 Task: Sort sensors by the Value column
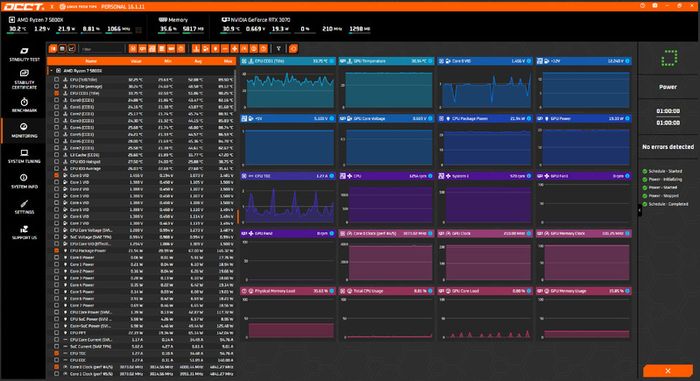(x=136, y=61)
